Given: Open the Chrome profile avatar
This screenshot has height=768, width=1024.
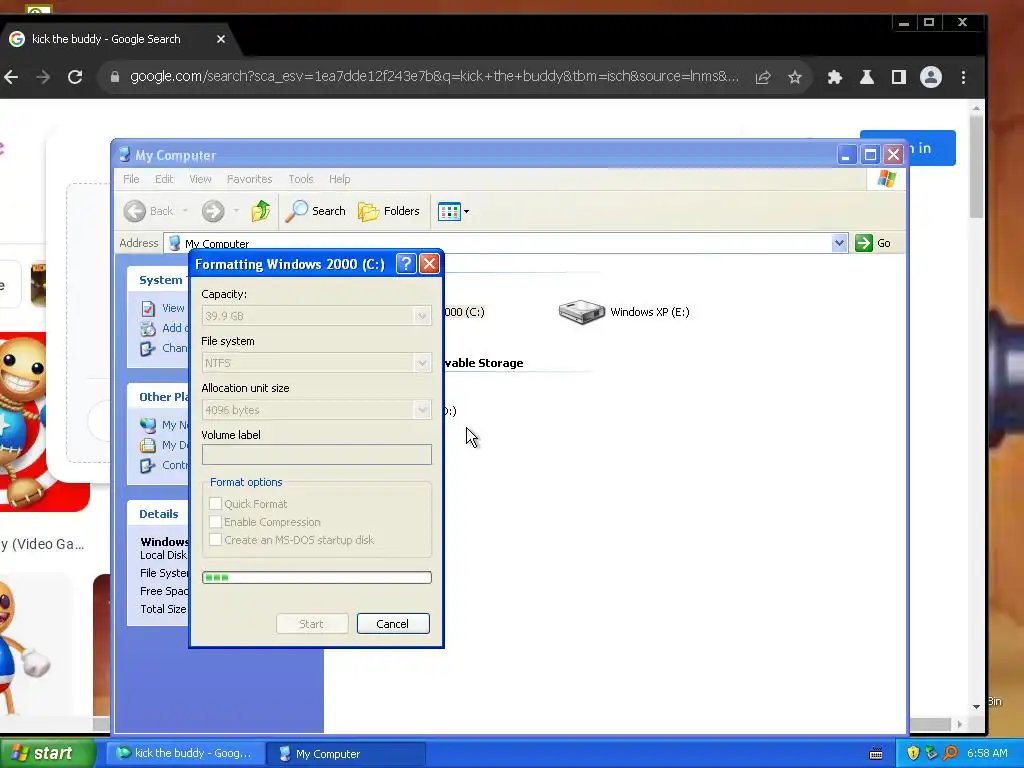Looking at the screenshot, I should (931, 77).
